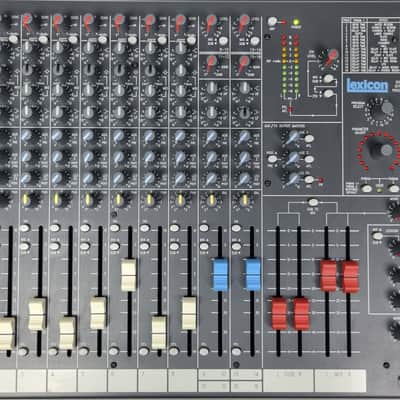Toggle small button under channel 7 gain knob
Image resolution: width=400 pixels, height=400 pixels.
(162, 40)
